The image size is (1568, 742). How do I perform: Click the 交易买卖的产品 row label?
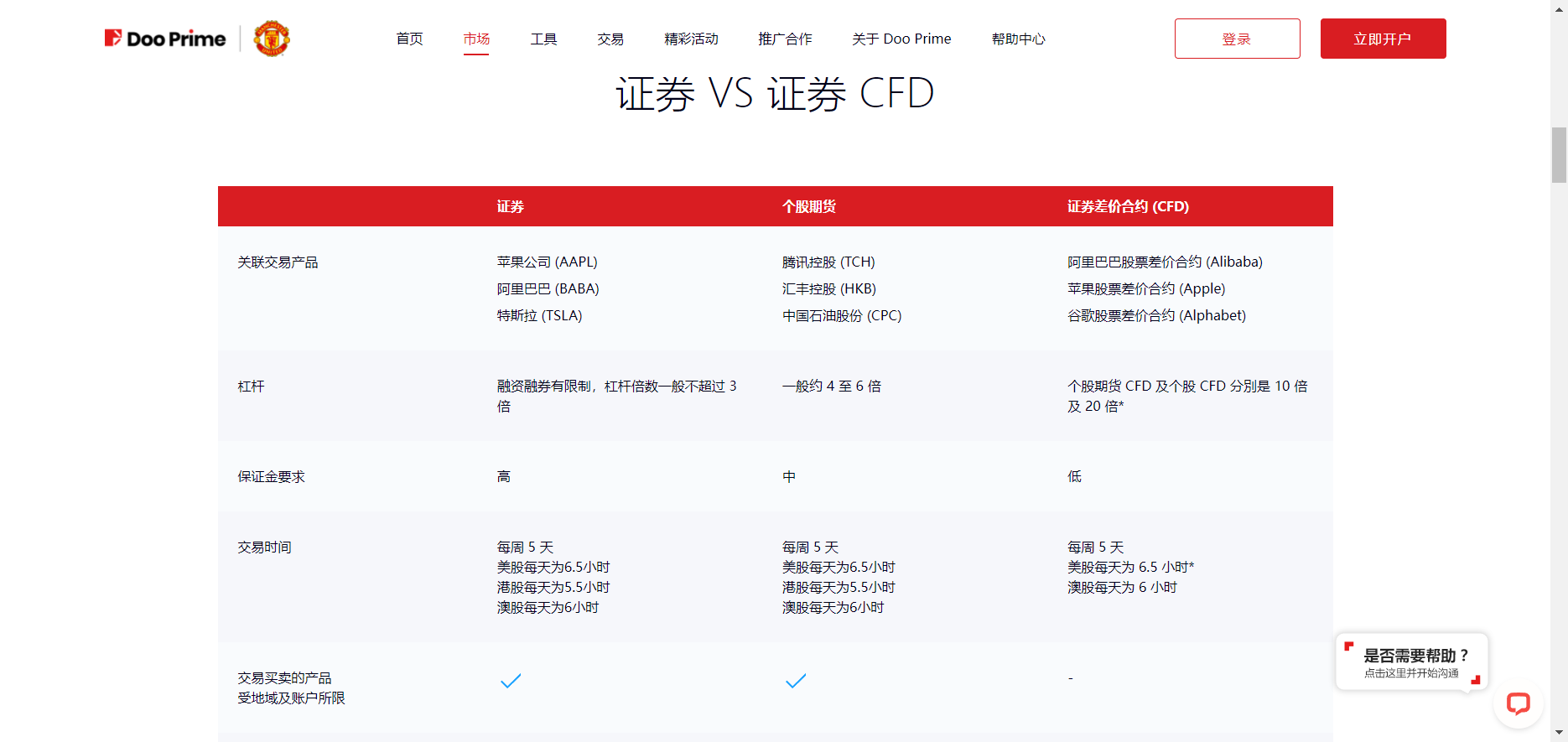pos(284,678)
